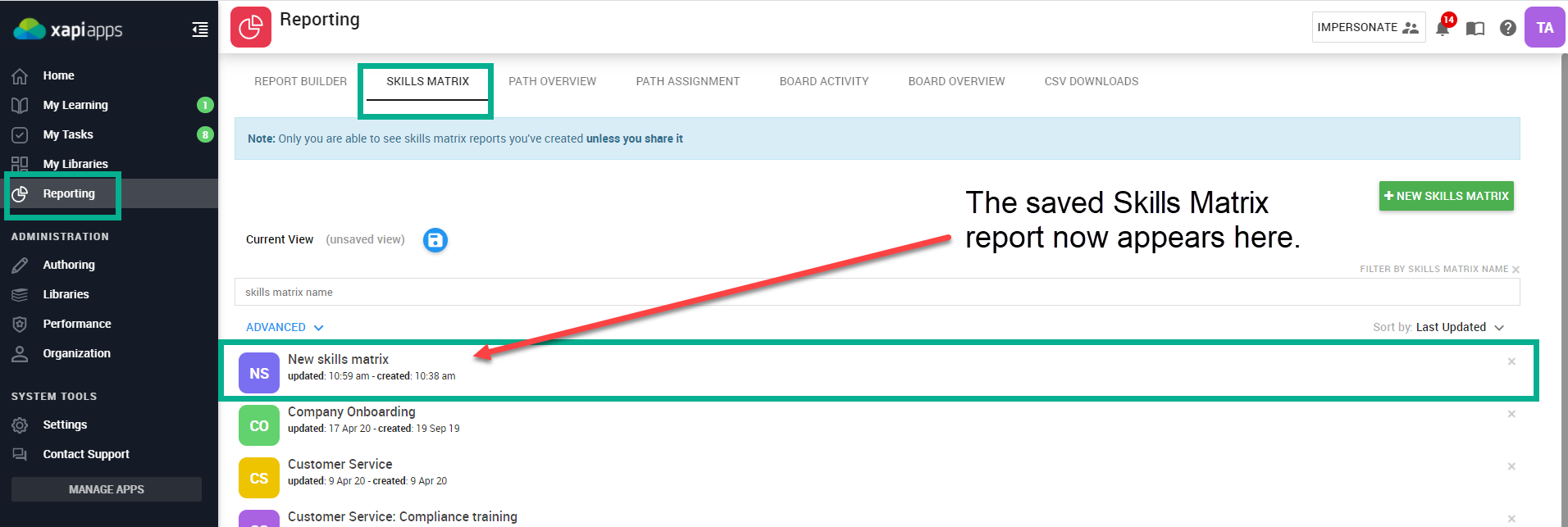Click the Manage Apps button
This screenshot has width=1568, height=527.
pos(107,489)
